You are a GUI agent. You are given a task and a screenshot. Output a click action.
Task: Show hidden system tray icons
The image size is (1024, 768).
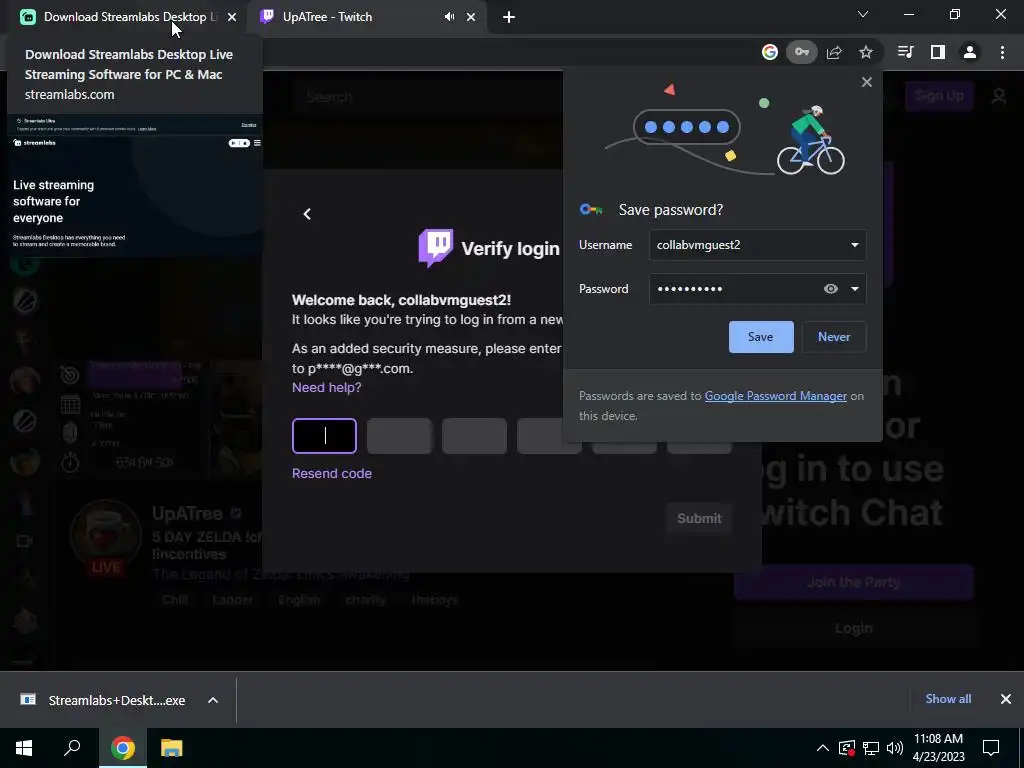823,748
